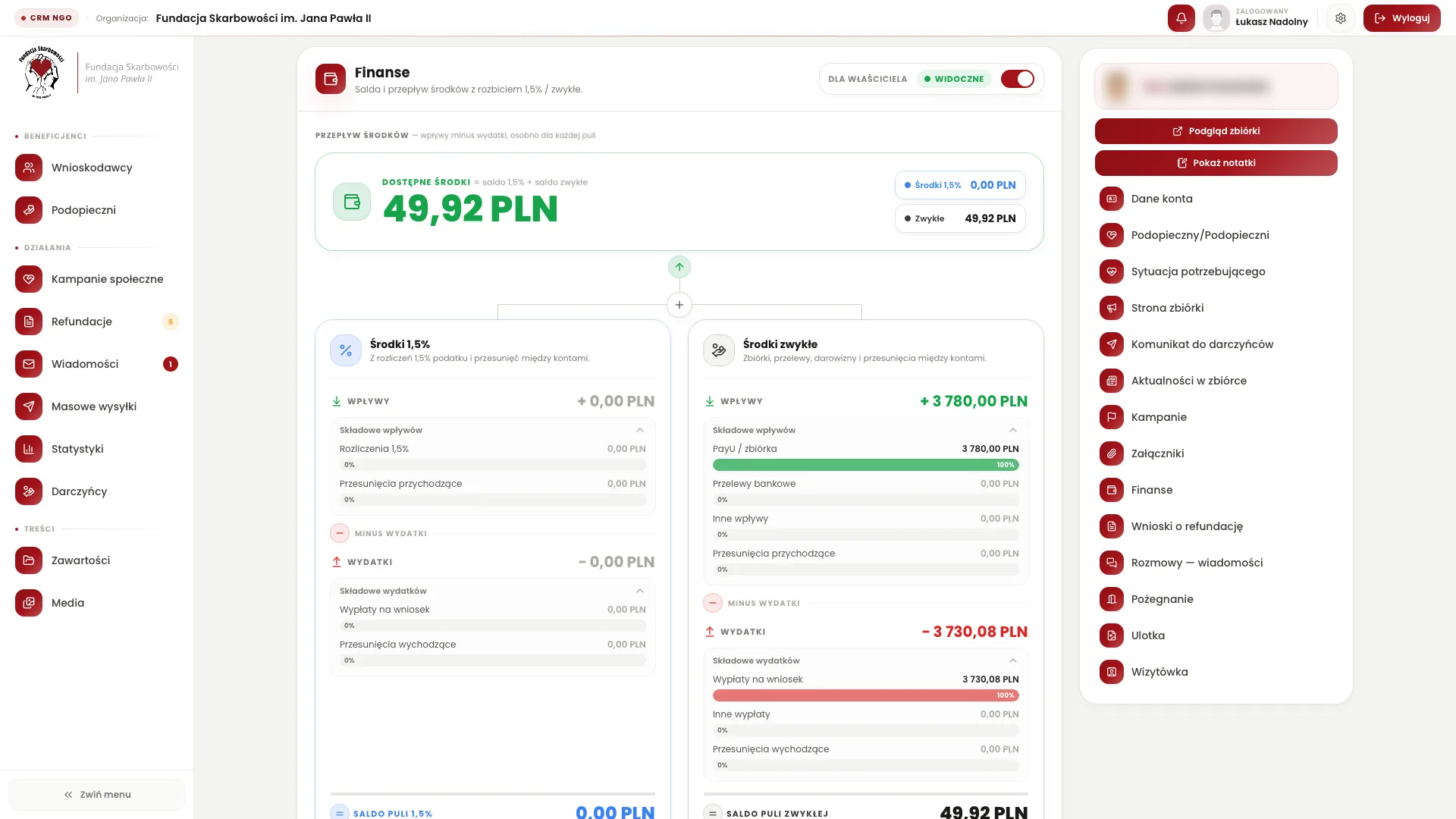Click the Statystyki chart icon

tap(29, 449)
